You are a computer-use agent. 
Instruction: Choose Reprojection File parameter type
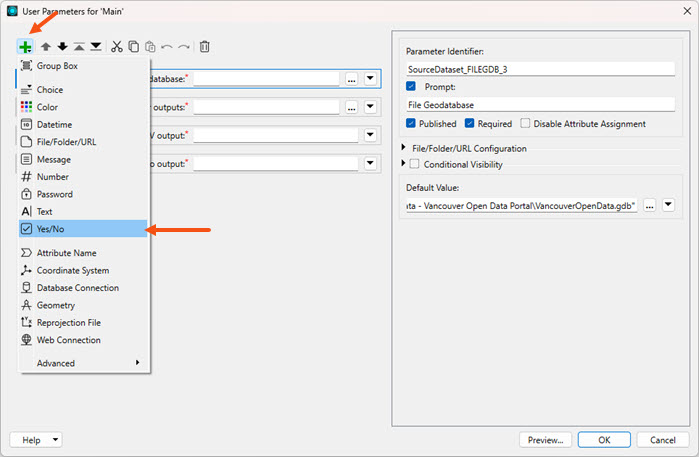pos(82,322)
